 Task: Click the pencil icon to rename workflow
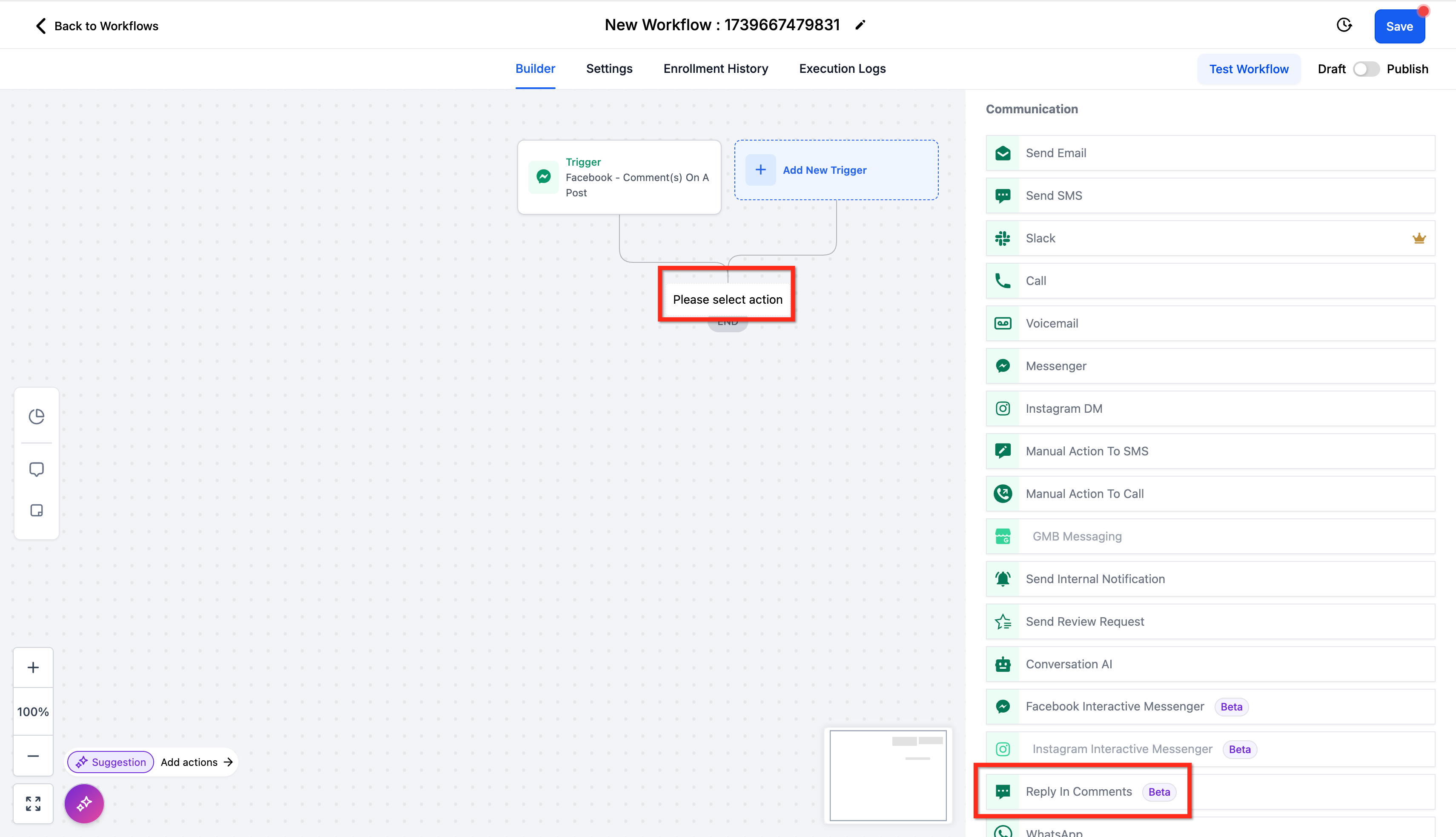tap(860, 25)
